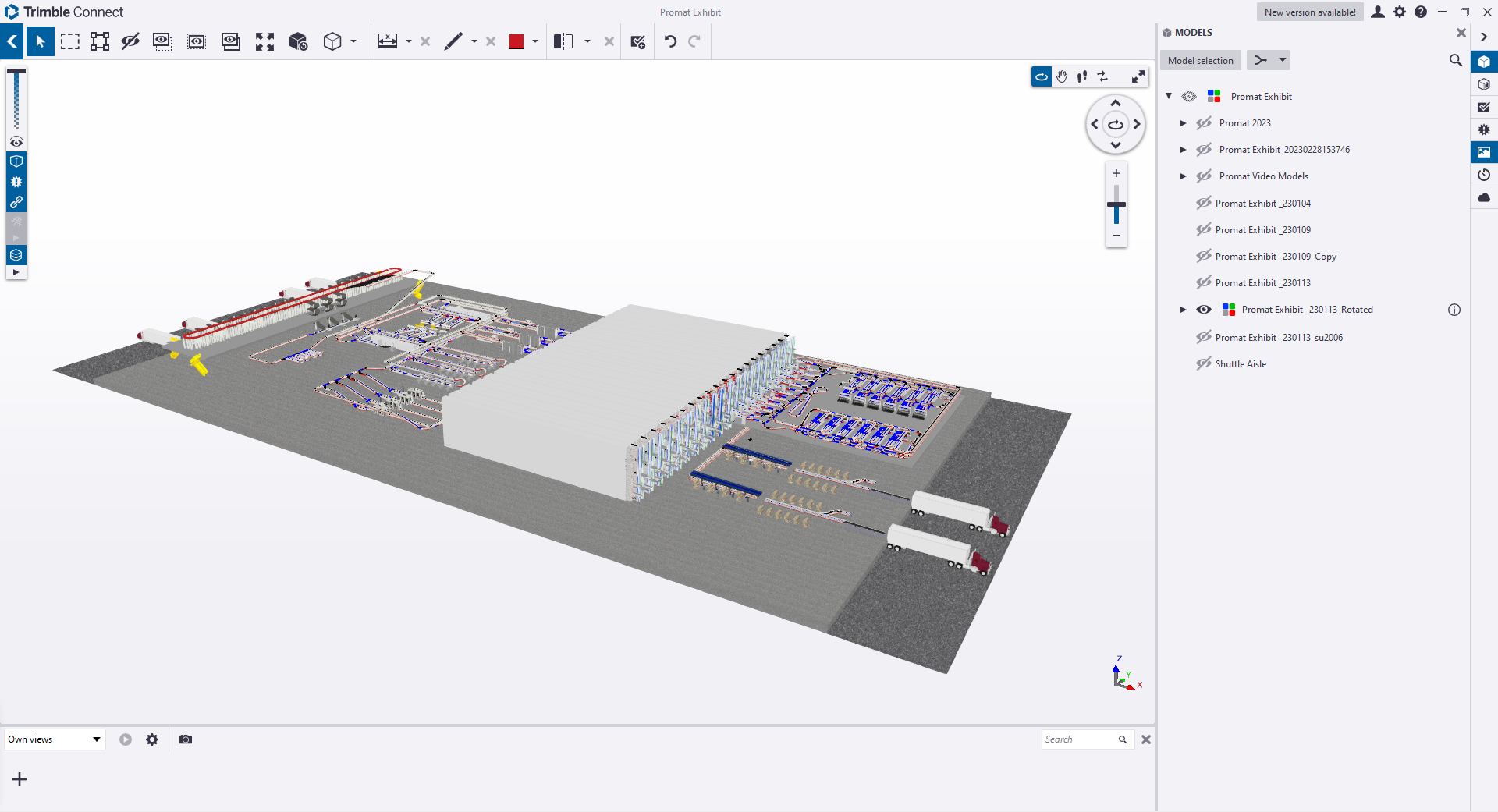Rotate view right with navigation wheel arrow
1498x812 pixels.
pyautogui.click(x=1137, y=124)
